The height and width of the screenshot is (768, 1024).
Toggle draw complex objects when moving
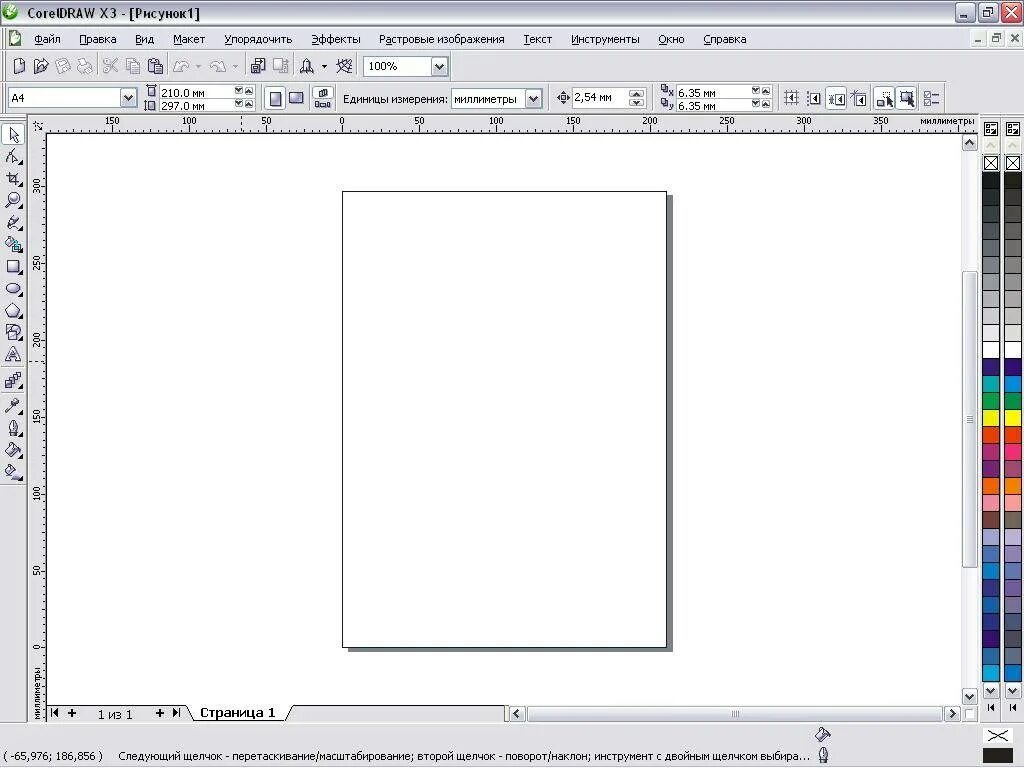tap(884, 99)
